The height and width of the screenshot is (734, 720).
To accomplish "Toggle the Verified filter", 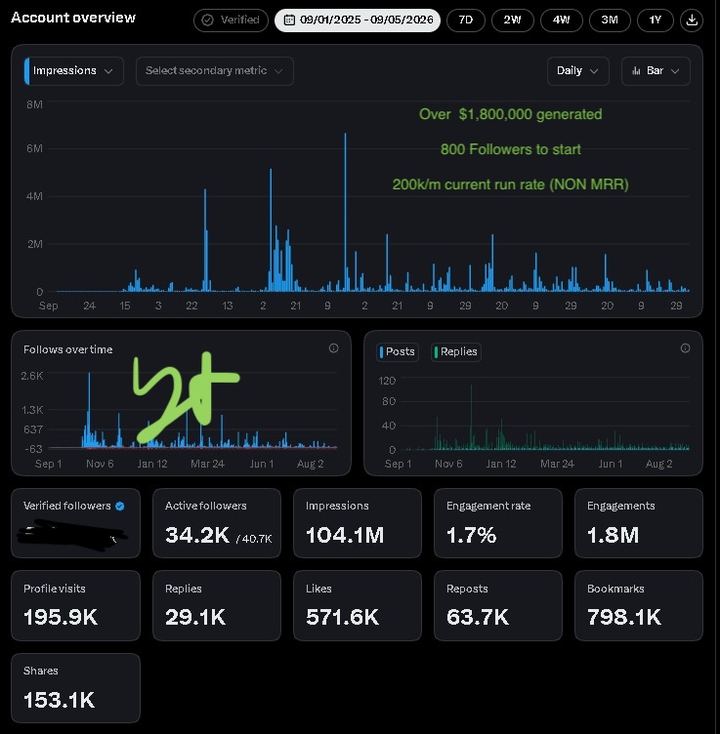I will (231, 20).
